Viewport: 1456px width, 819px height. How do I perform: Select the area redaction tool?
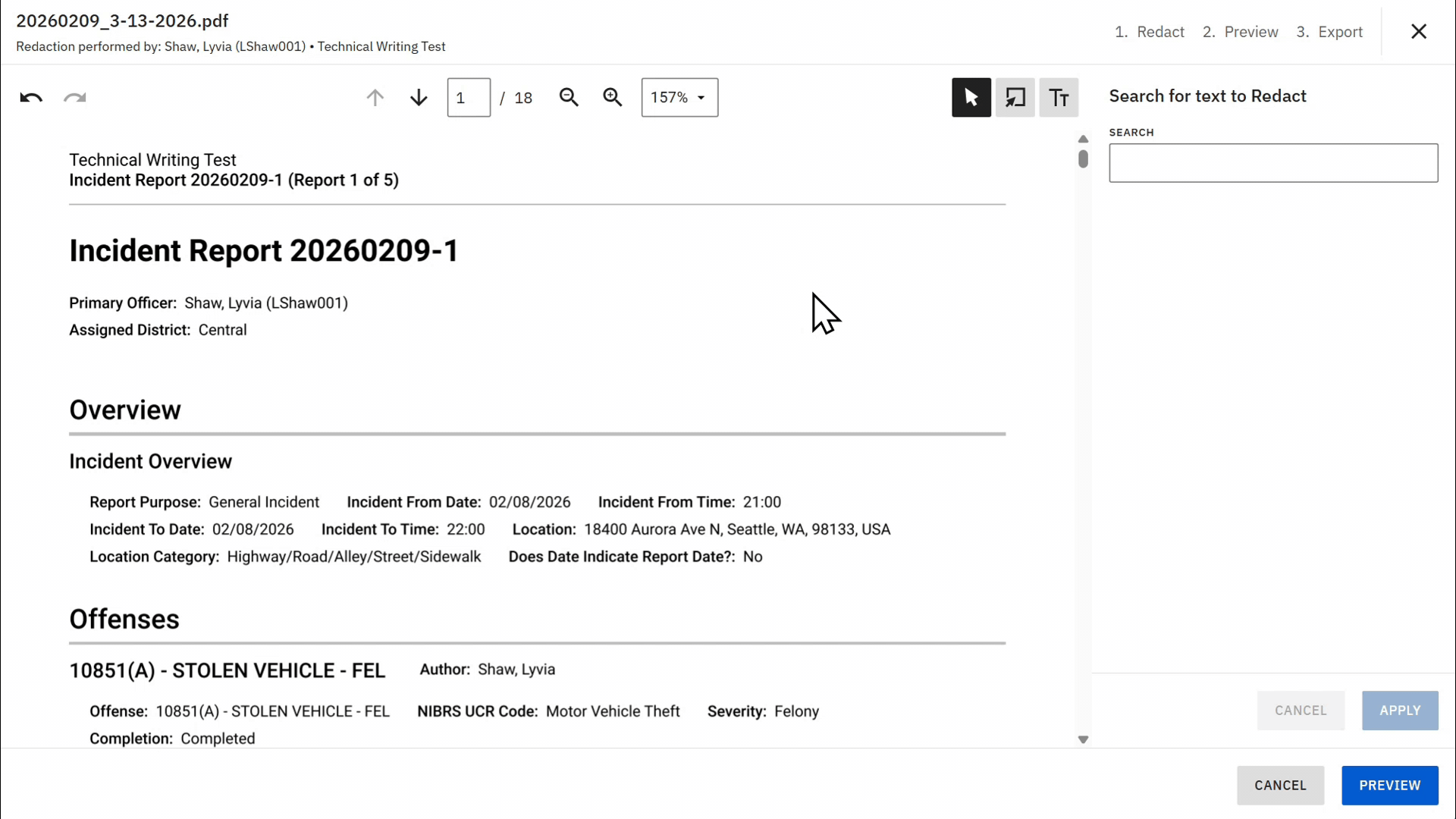click(x=1015, y=98)
